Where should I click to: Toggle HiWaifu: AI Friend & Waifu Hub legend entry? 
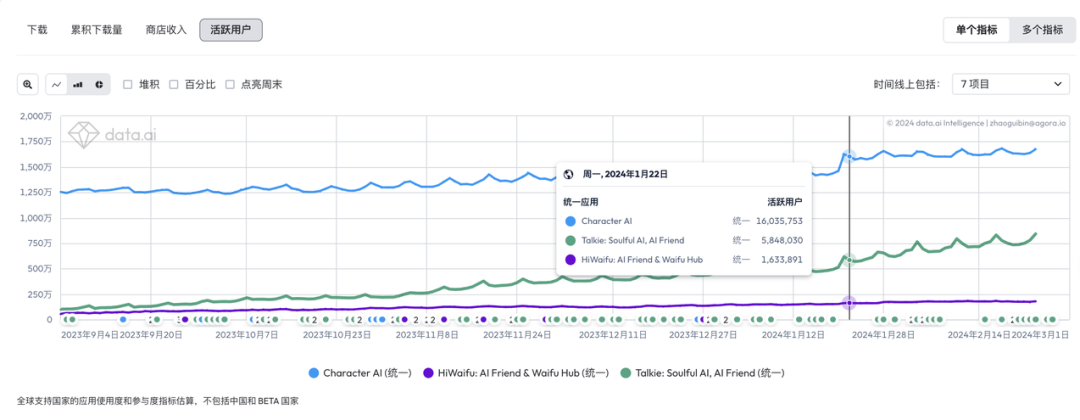515,372
